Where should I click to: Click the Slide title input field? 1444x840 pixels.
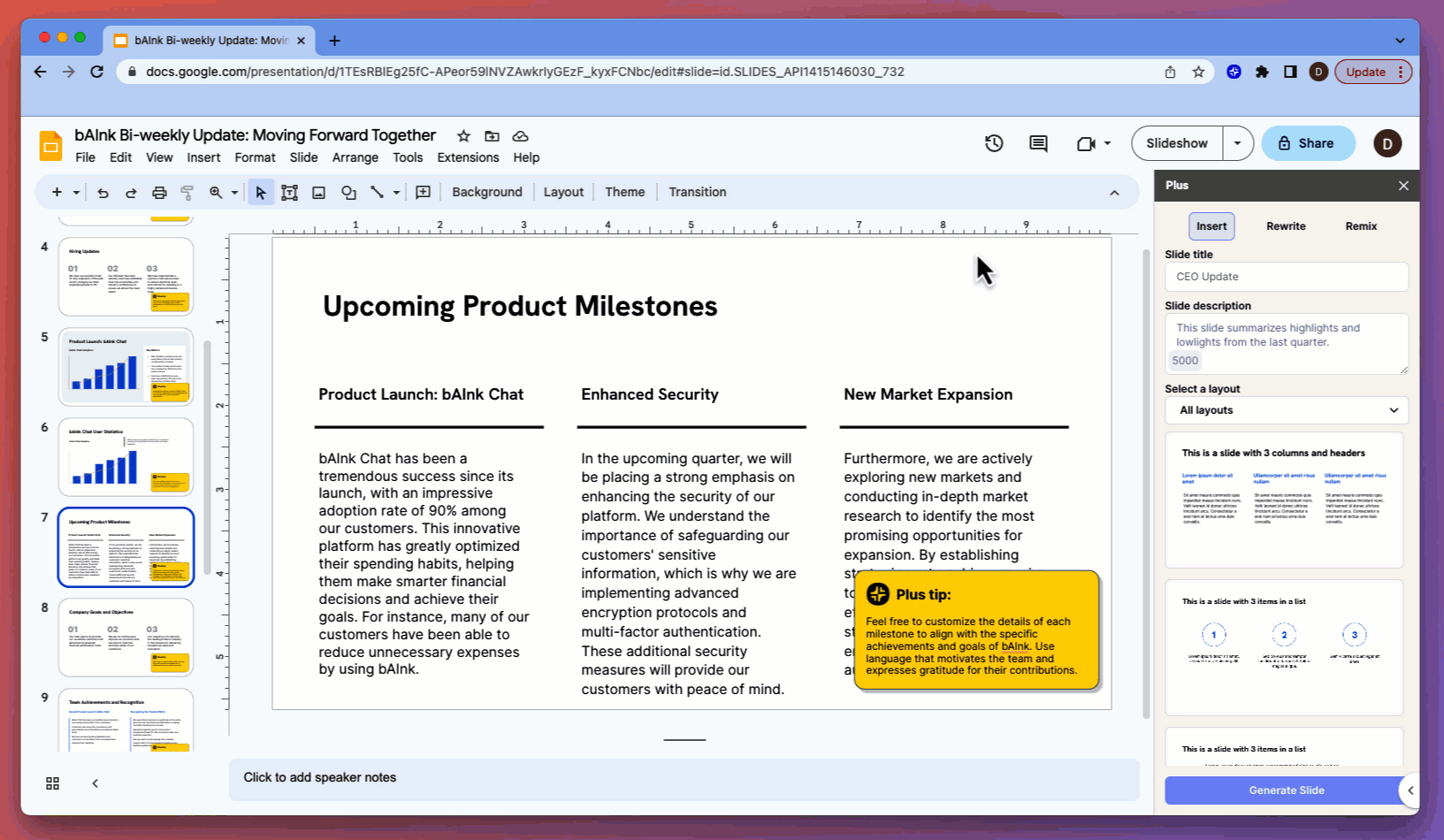1287,277
